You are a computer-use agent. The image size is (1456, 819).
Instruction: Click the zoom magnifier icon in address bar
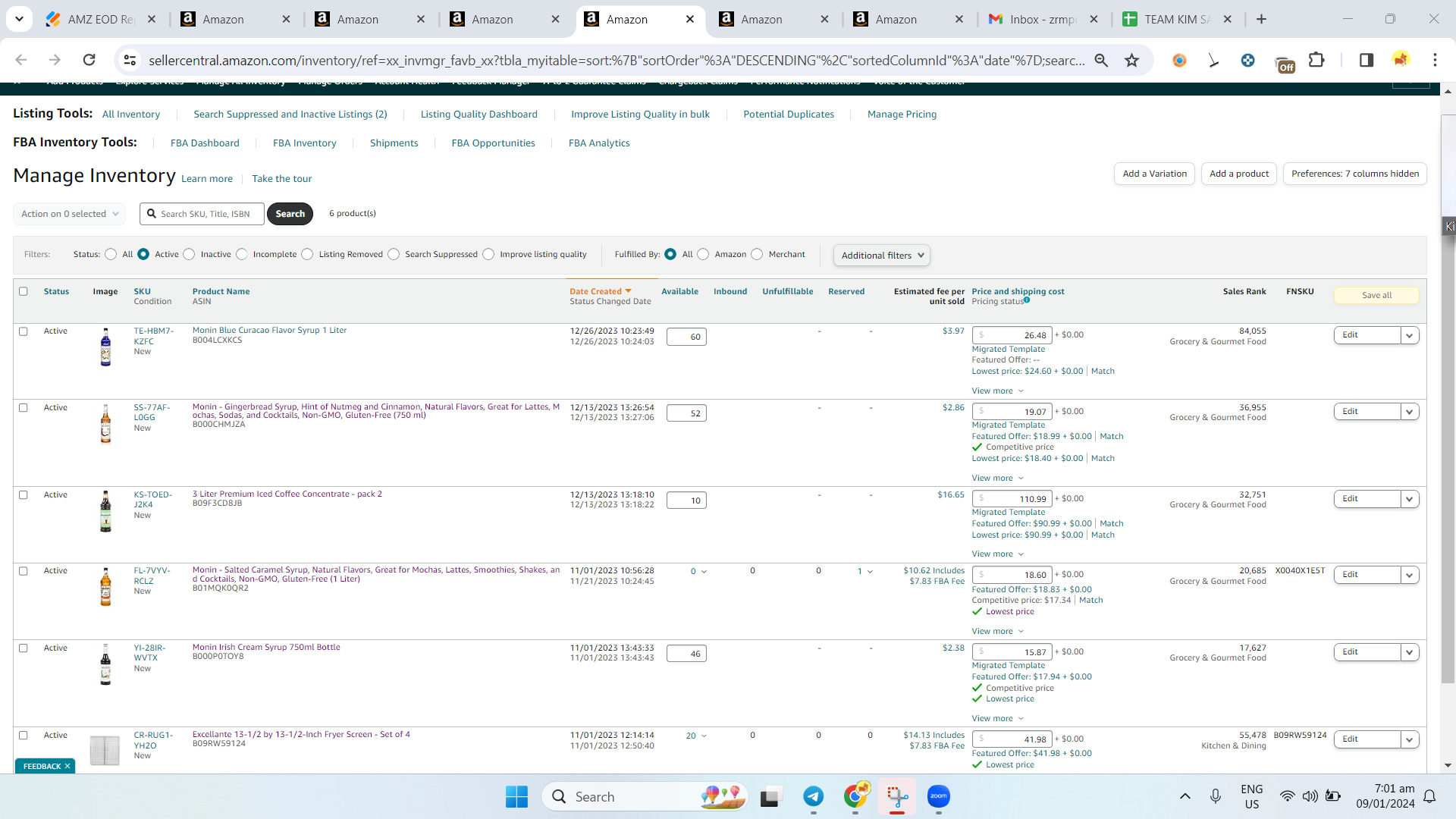(x=1101, y=60)
